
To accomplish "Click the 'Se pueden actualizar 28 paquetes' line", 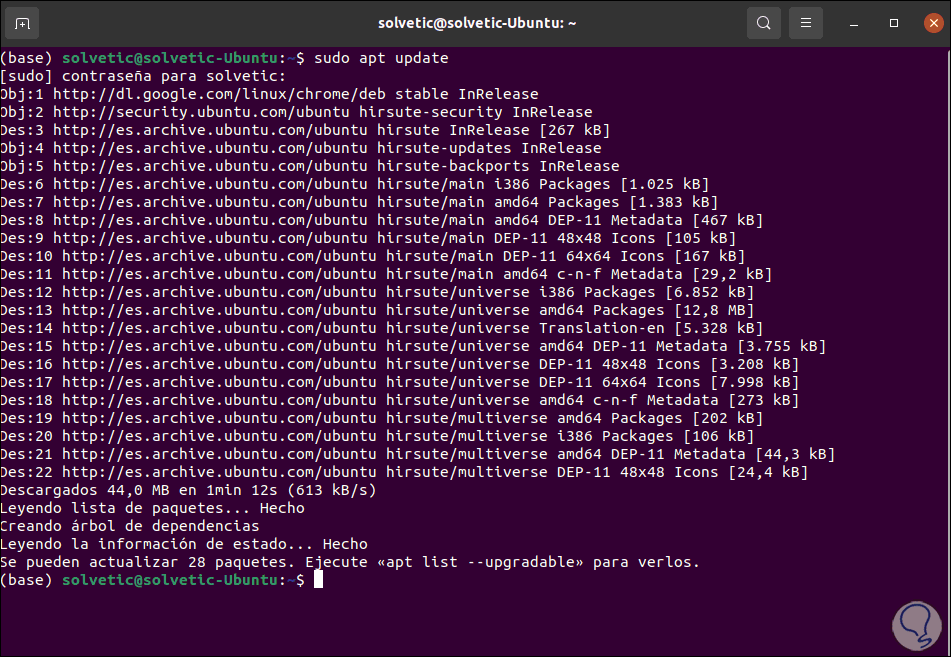I will coord(350,562).
